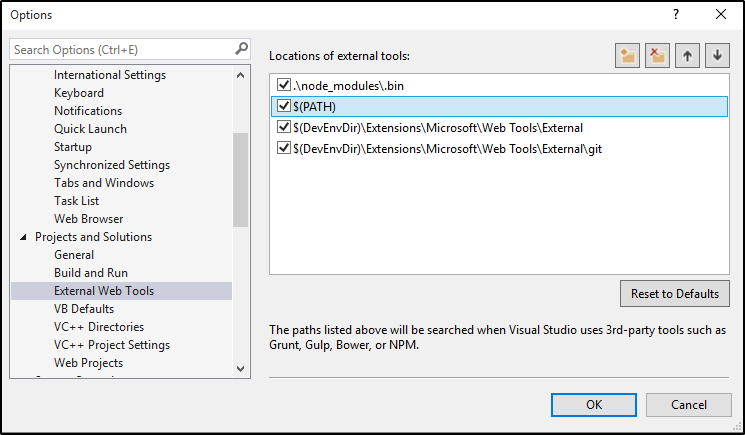Select Keyboard in the options tree

[79, 93]
